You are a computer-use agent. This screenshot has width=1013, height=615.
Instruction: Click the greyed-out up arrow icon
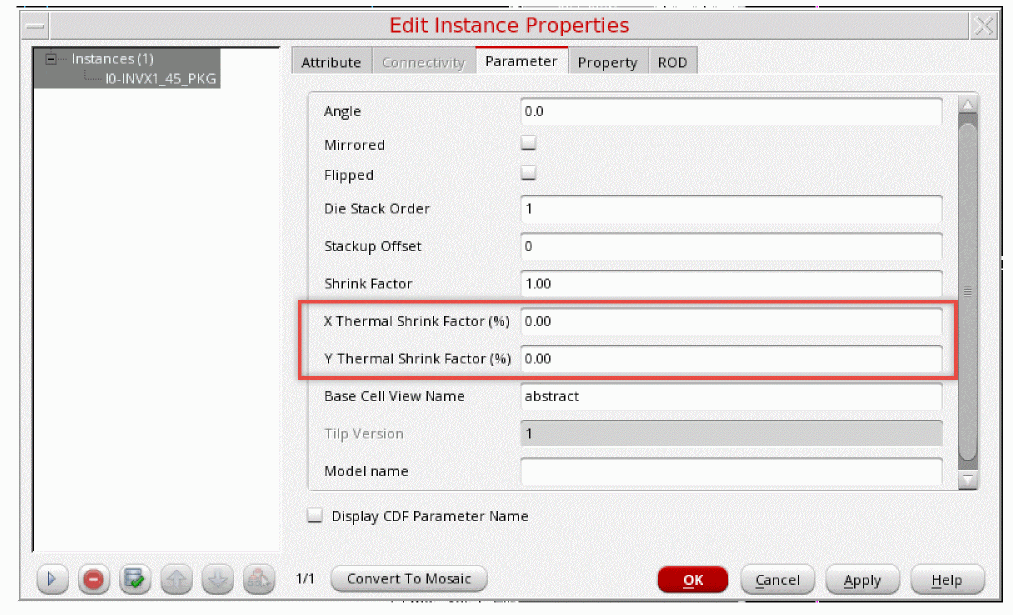coord(176,579)
